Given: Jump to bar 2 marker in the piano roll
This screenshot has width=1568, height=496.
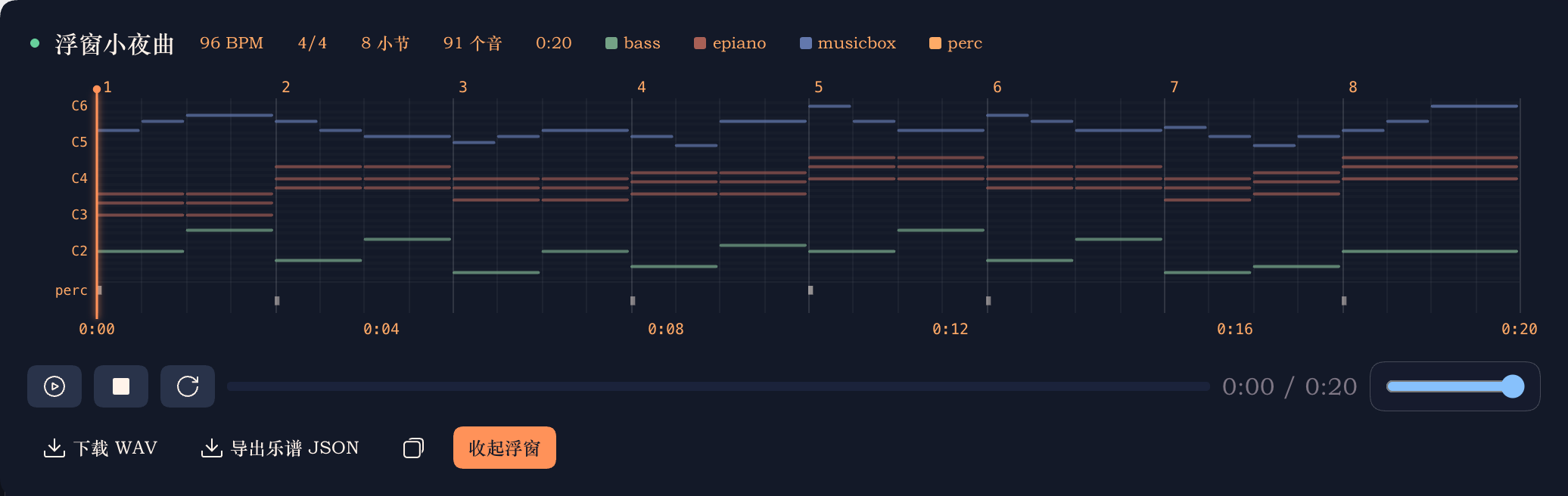Looking at the screenshot, I should [x=286, y=87].
